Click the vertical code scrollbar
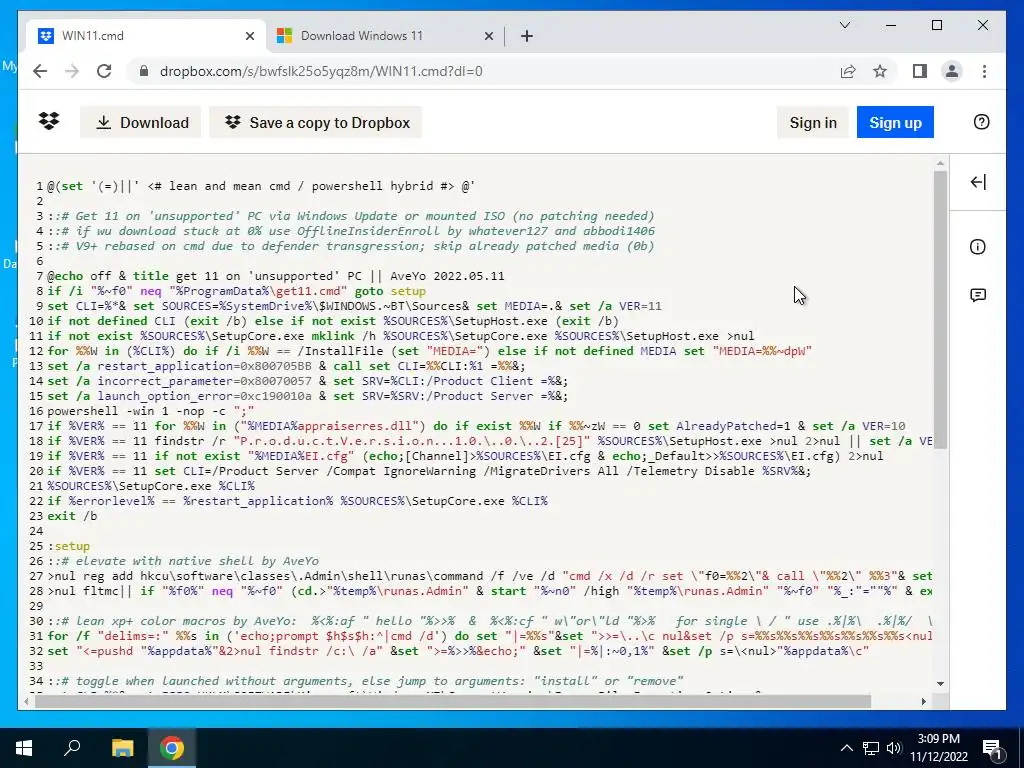 pos(940,310)
